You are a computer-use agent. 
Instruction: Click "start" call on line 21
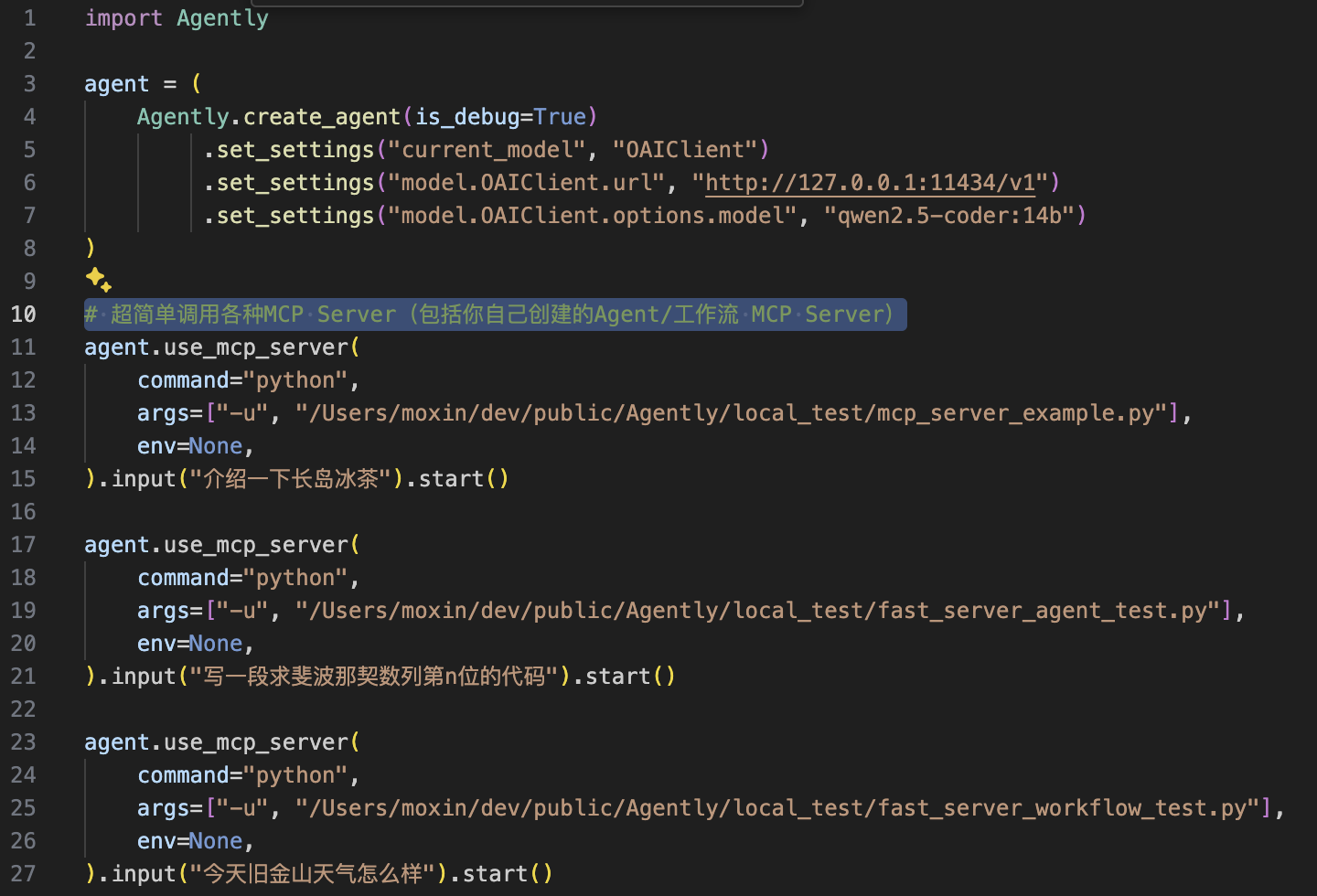click(x=618, y=677)
